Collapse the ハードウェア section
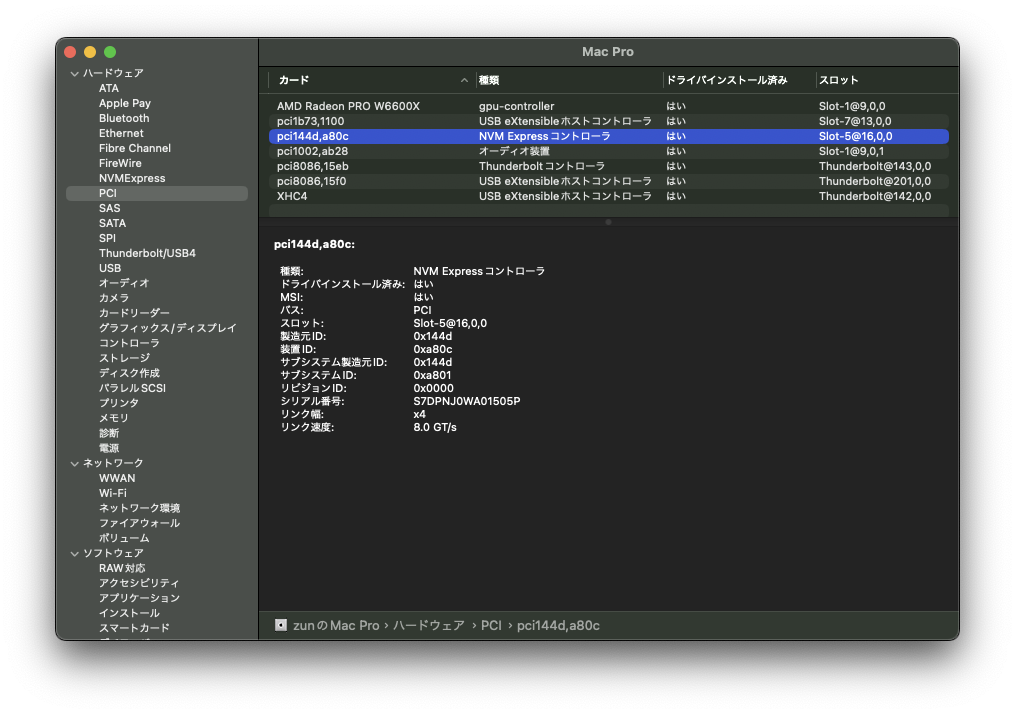 tap(74, 74)
